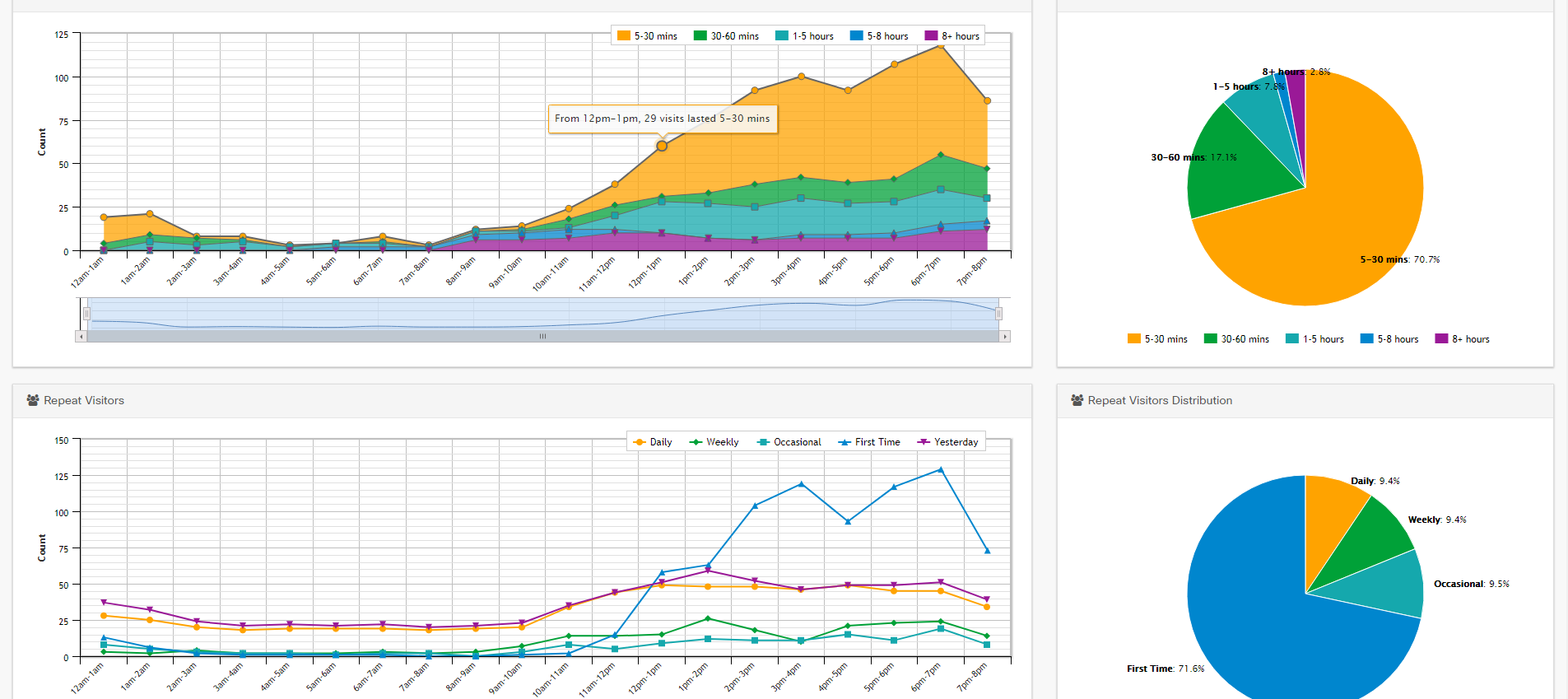Image resolution: width=1568 pixels, height=699 pixels.
Task: Click the First Time point at 3pm-4pm
Action: [801, 484]
